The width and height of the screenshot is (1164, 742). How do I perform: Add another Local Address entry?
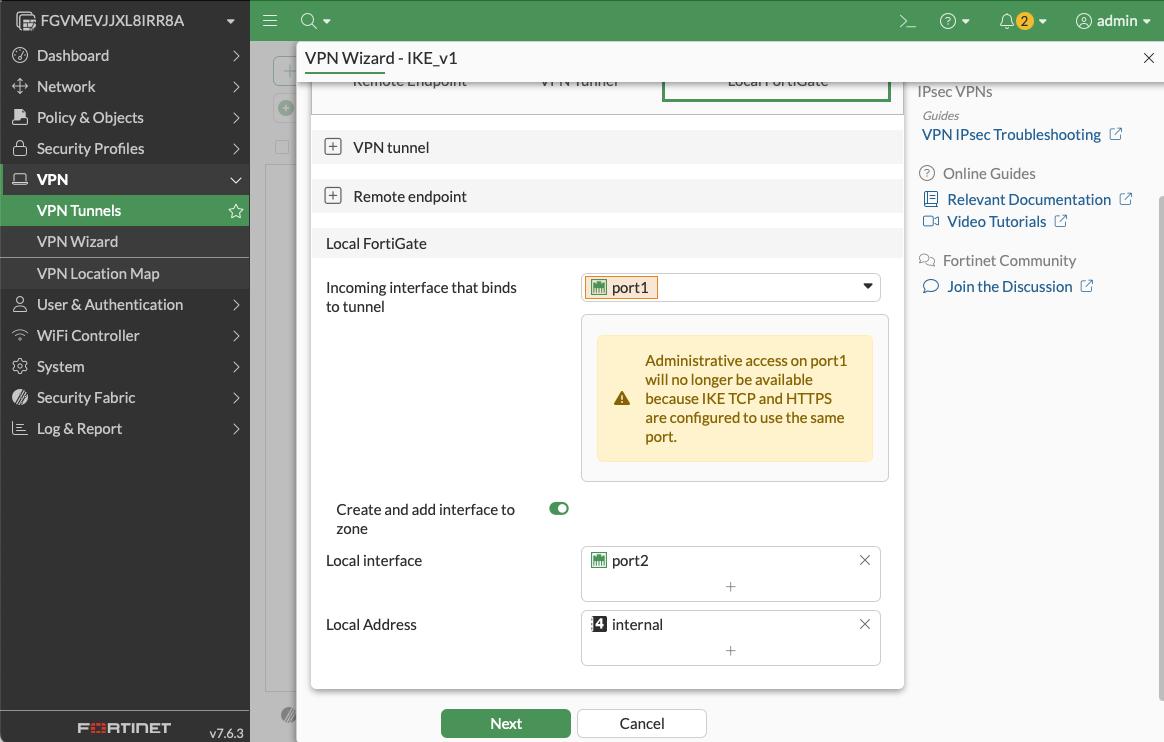(x=730, y=651)
